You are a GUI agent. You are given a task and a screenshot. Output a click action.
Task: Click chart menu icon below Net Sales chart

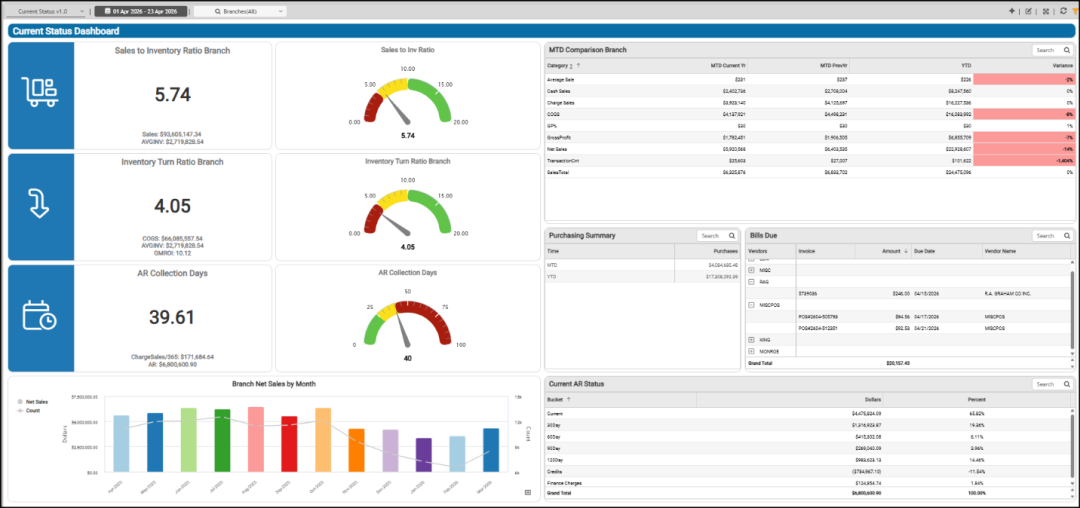[x=528, y=492]
